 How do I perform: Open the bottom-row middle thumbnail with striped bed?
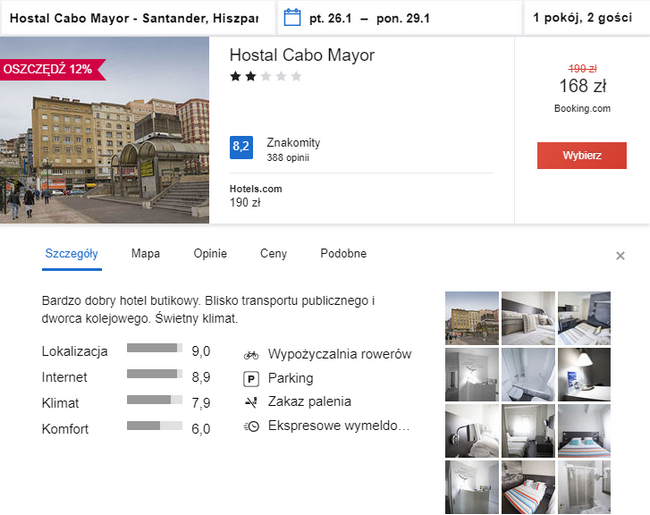coord(528,487)
